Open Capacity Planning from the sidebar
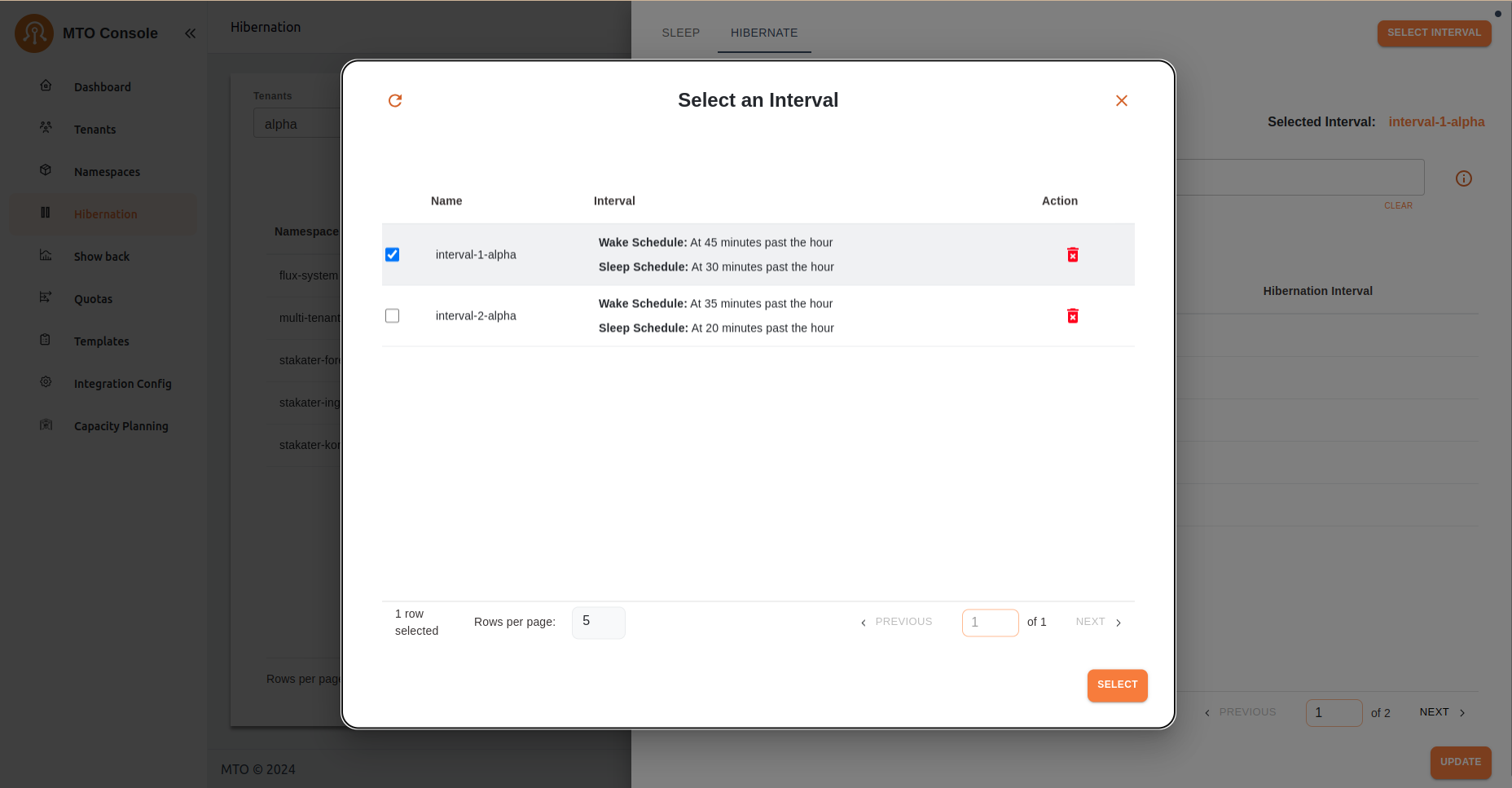Image resolution: width=1512 pixels, height=788 pixels. coord(121,426)
